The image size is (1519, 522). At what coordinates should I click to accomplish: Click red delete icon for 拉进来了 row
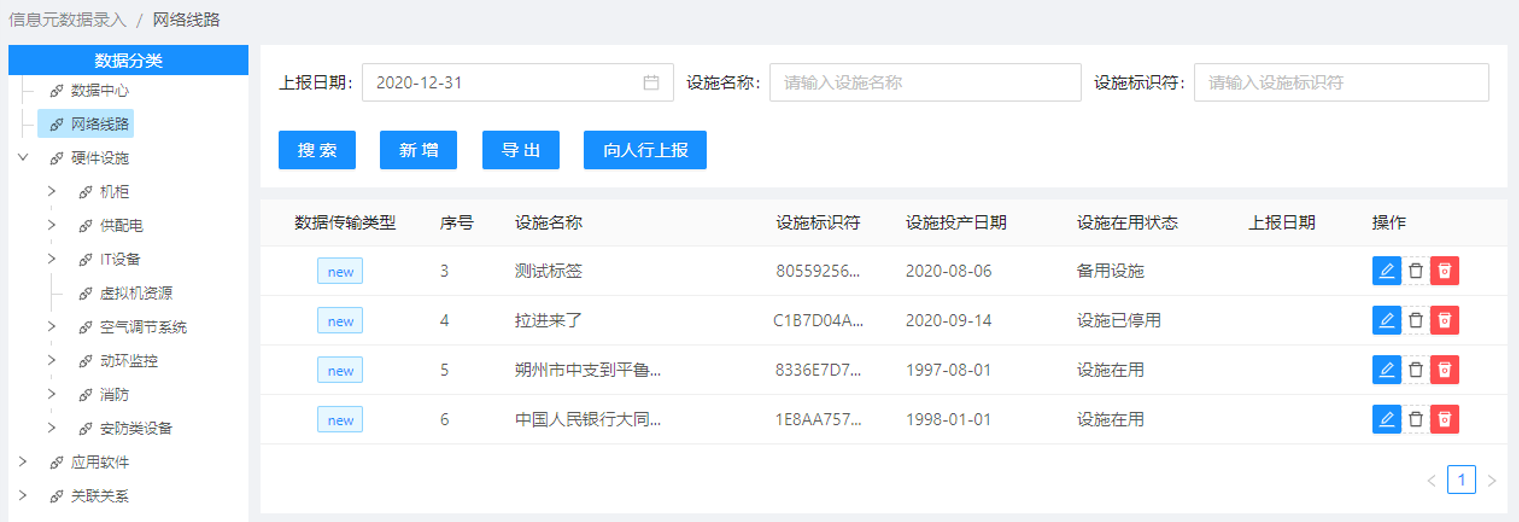click(1444, 320)
